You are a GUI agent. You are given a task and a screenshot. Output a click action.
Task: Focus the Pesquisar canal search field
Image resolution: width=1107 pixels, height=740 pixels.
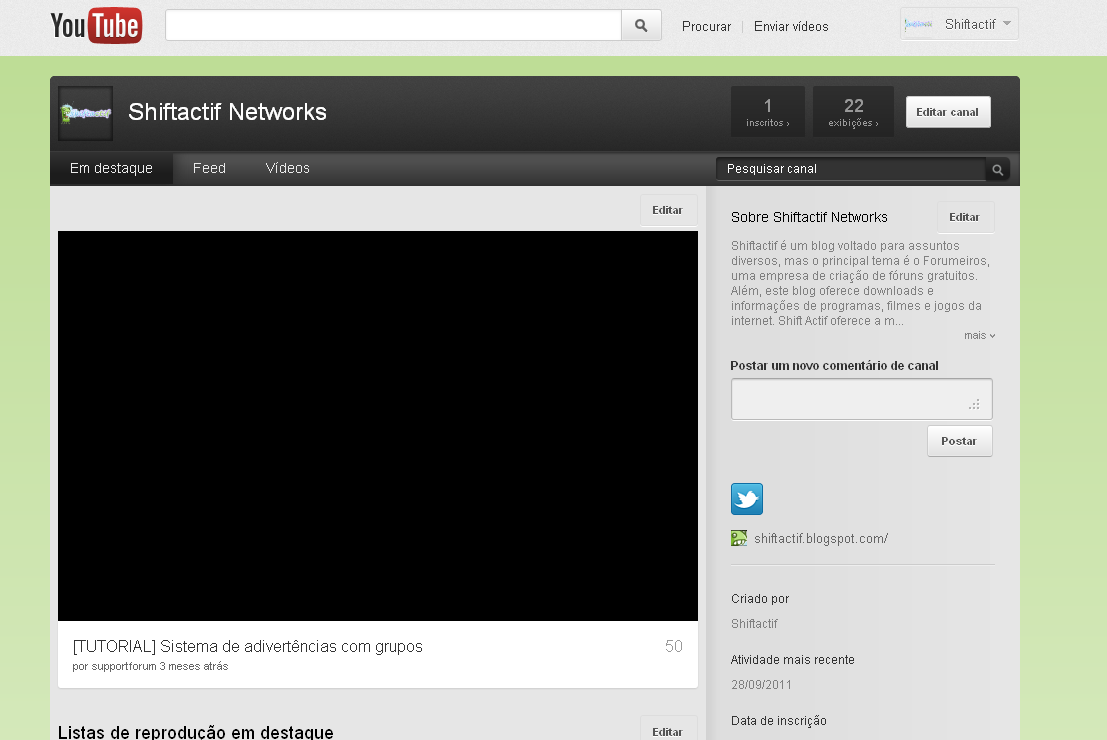point(851,169)
